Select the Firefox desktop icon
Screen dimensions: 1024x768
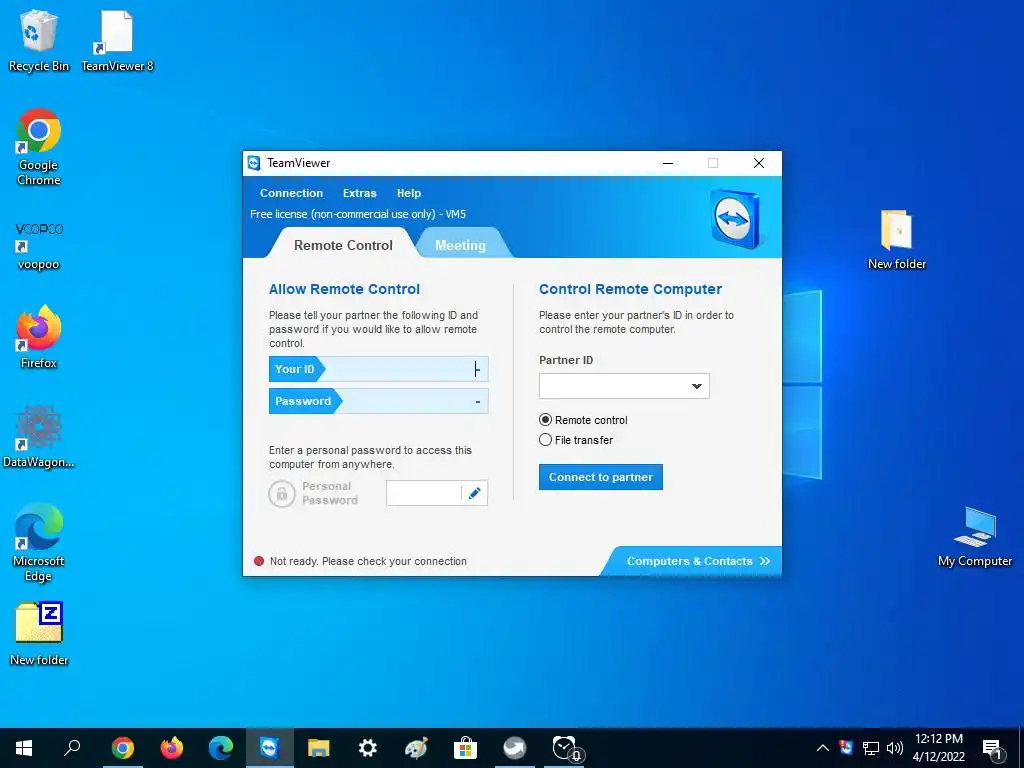39,338
